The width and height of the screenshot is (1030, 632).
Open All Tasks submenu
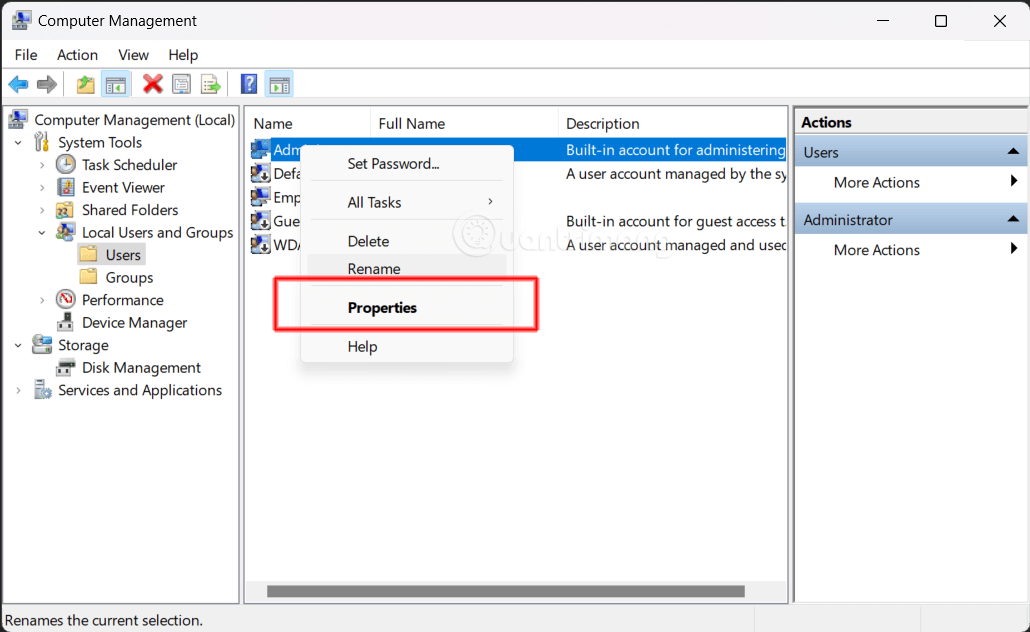click(x=407, y=202)
